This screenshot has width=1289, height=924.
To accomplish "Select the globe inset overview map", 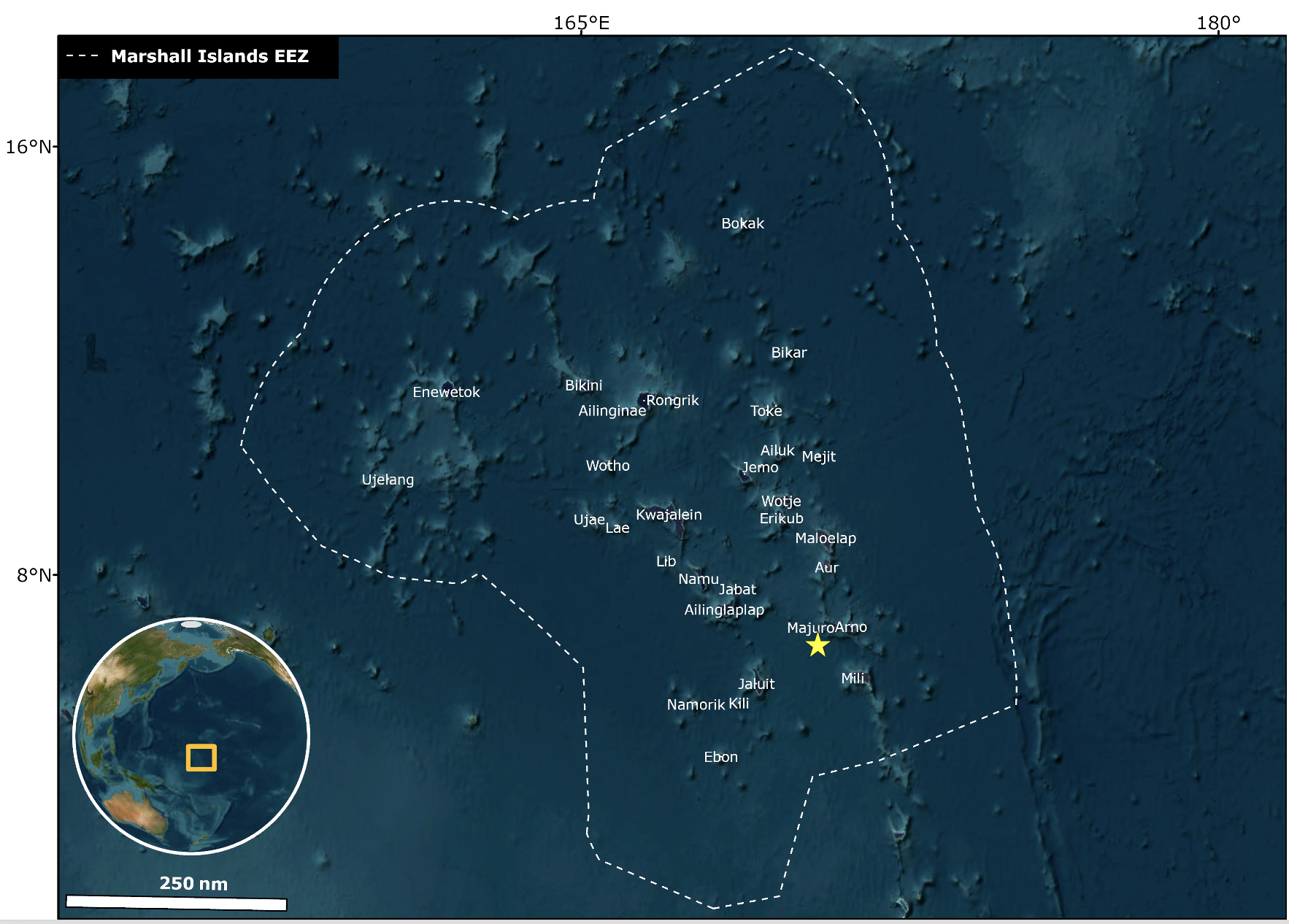I will pyautogui.click(x=191, y=736).
